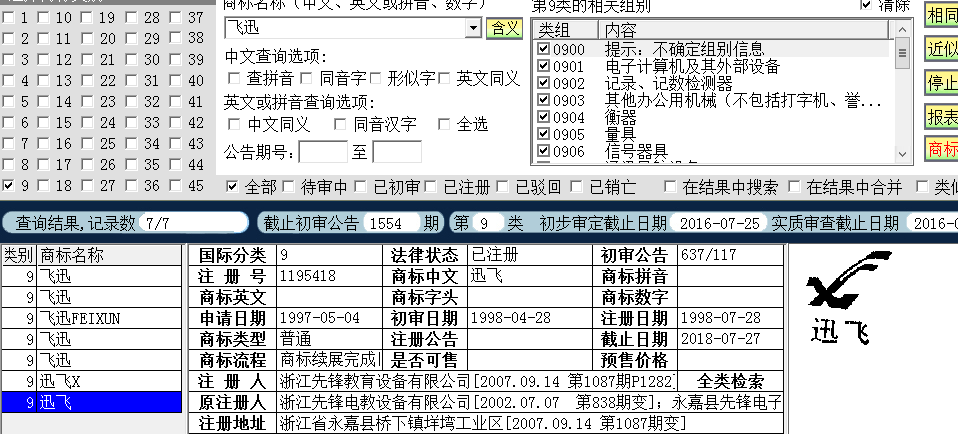
Task: Uncheck group 0905 量具
Action: click(x=543, y=133)
